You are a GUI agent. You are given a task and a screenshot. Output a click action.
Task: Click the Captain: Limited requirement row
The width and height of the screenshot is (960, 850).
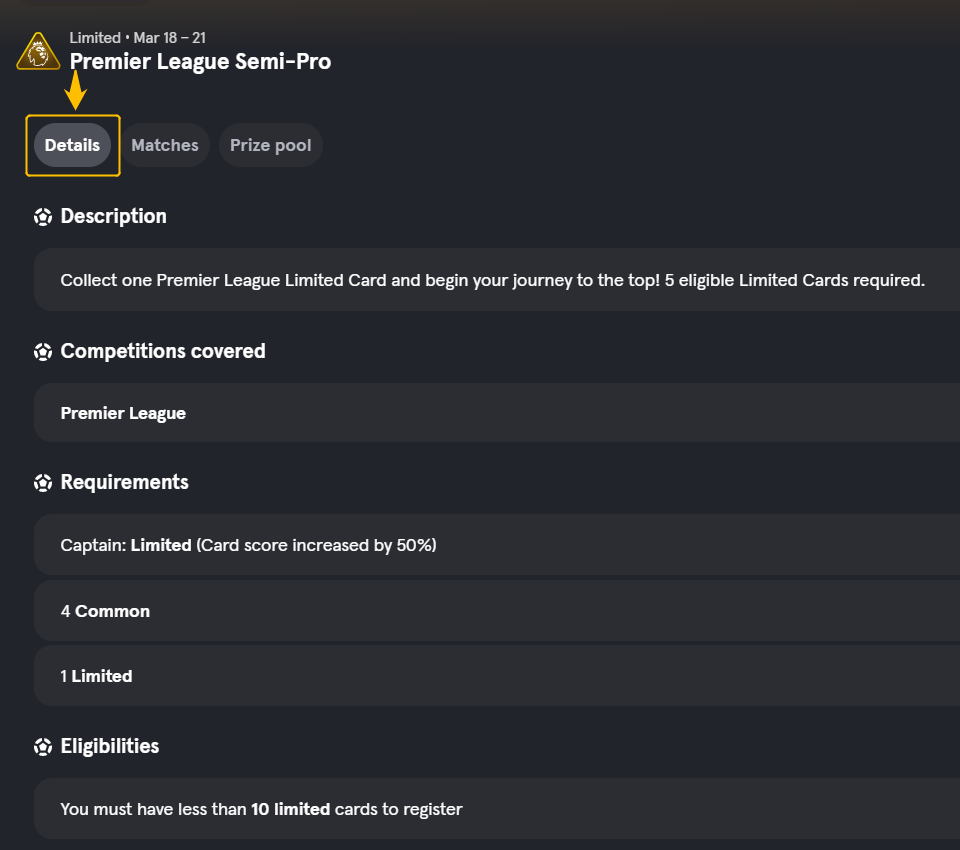(497, 544)
